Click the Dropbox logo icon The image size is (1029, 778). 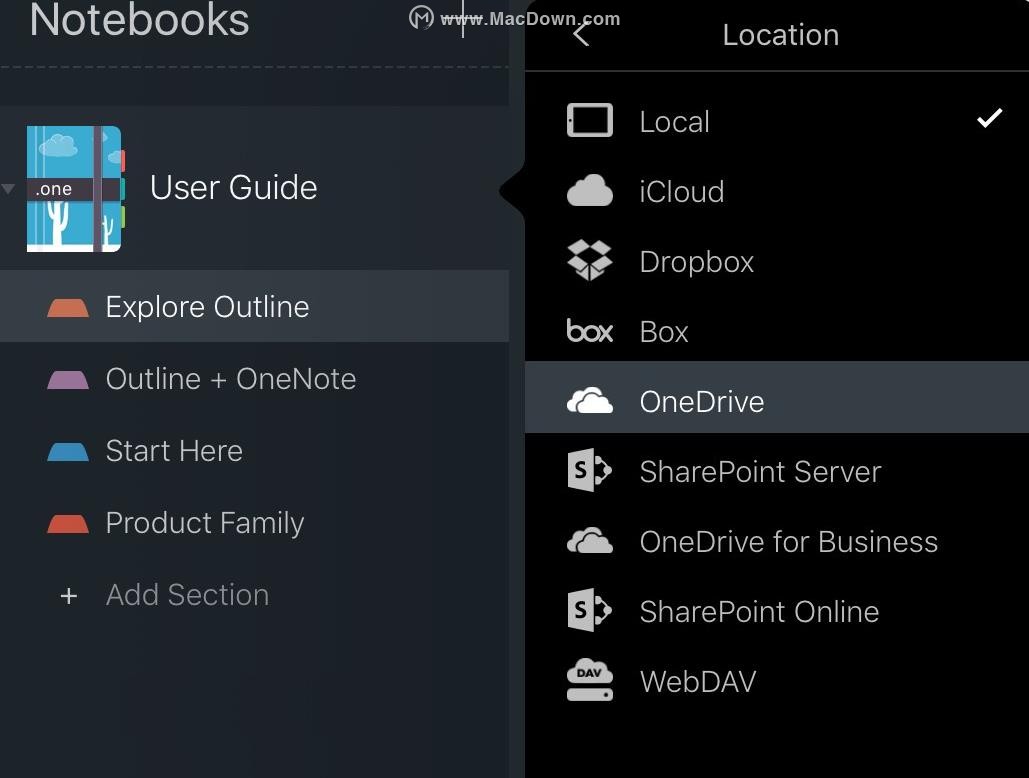[589, 260]
